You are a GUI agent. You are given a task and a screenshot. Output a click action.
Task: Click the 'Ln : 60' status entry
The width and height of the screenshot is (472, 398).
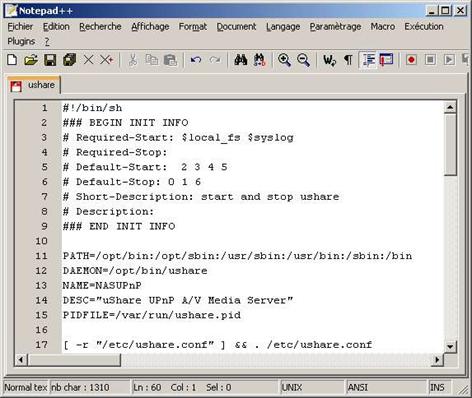click(x=147, y=387)
